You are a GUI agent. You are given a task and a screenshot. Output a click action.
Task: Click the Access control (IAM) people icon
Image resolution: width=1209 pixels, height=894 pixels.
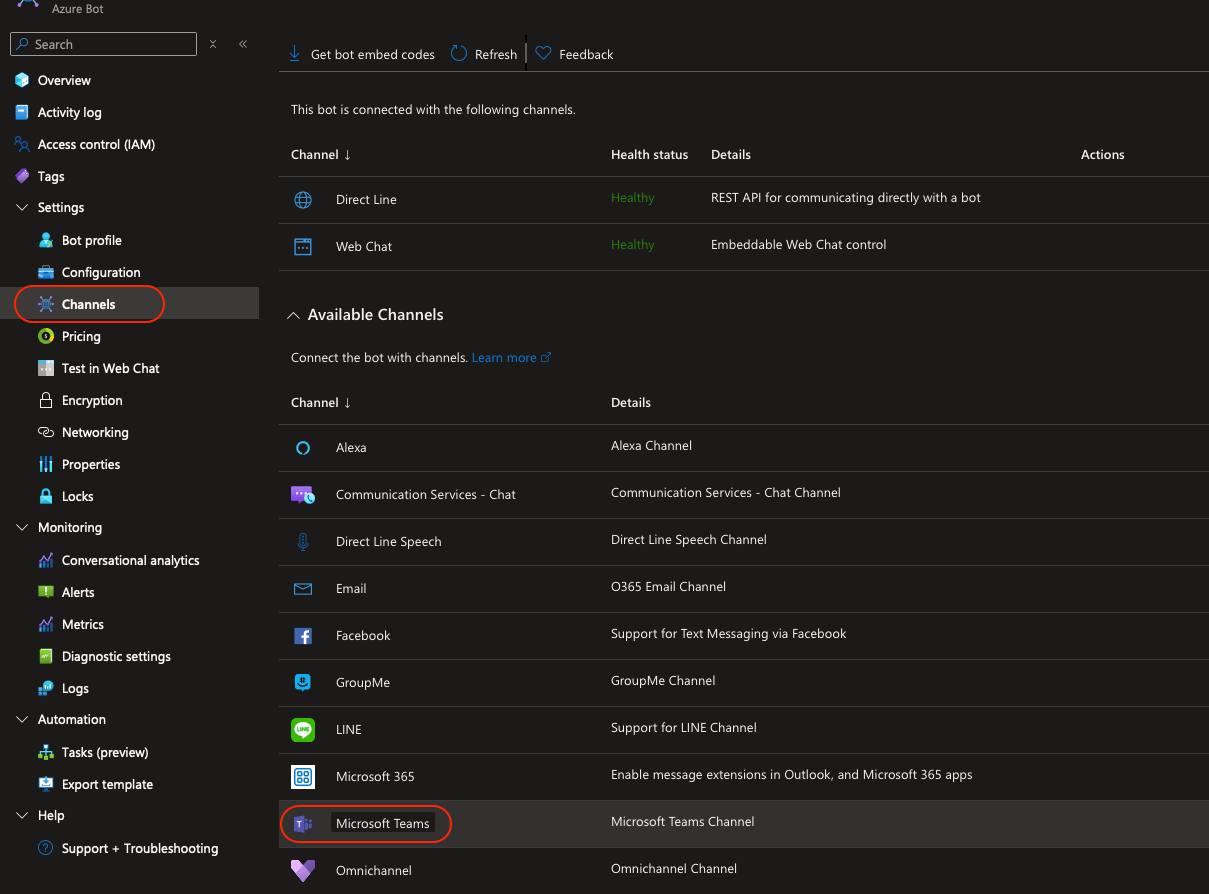pos(22,144)
